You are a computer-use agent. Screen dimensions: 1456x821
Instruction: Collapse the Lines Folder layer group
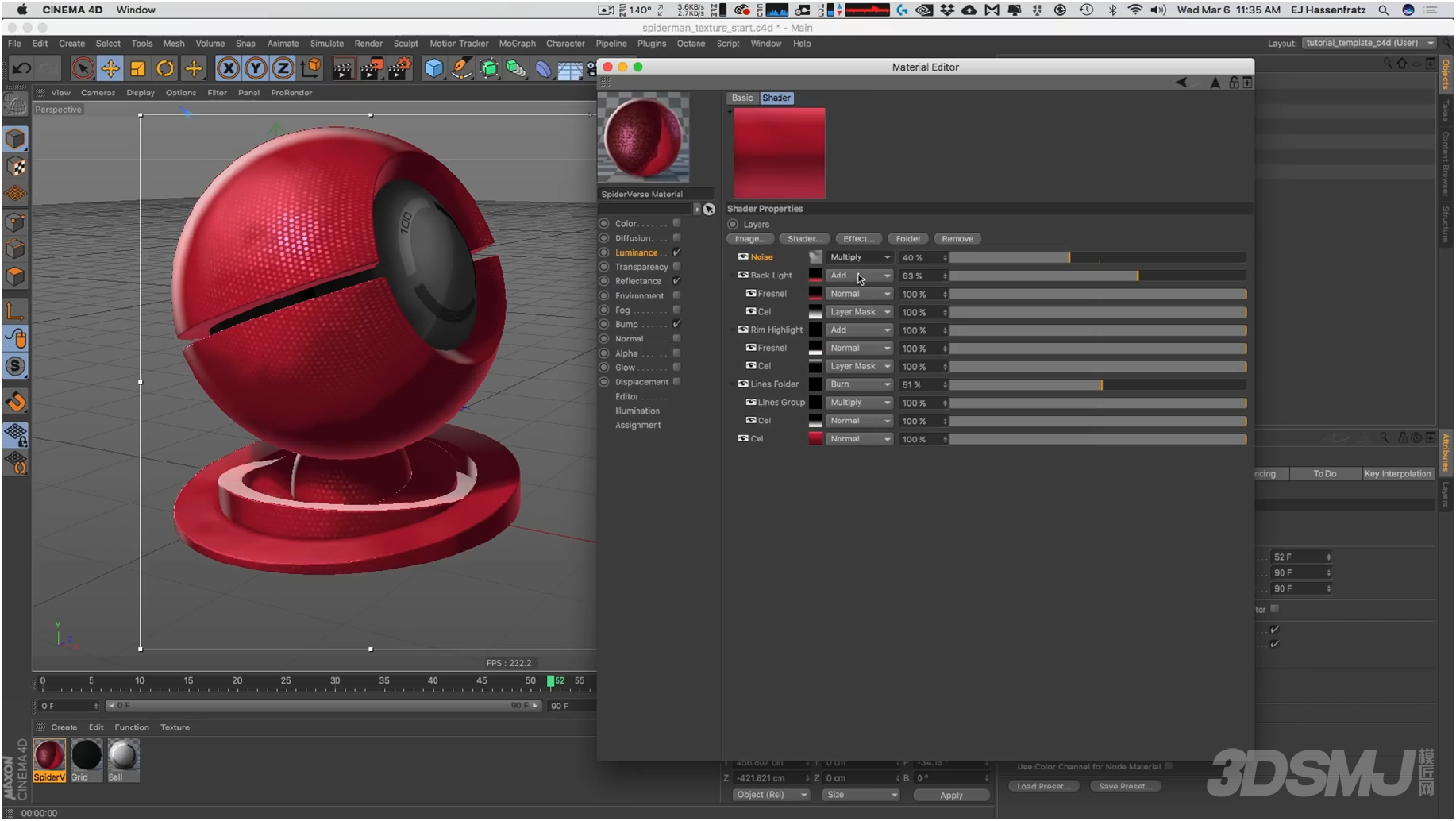(x=733, y=384)
